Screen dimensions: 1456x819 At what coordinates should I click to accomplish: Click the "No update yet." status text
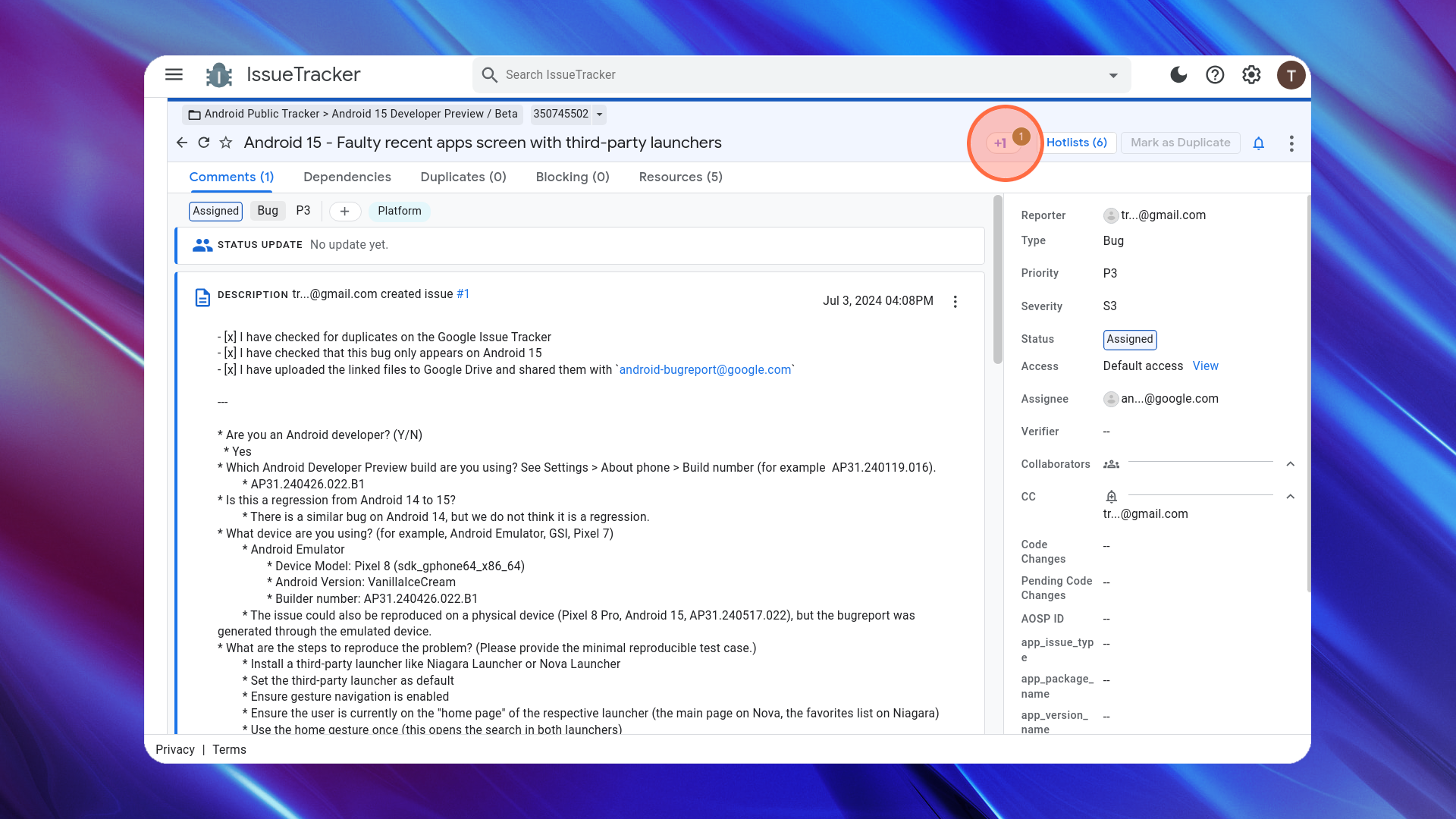pos(349,245)
